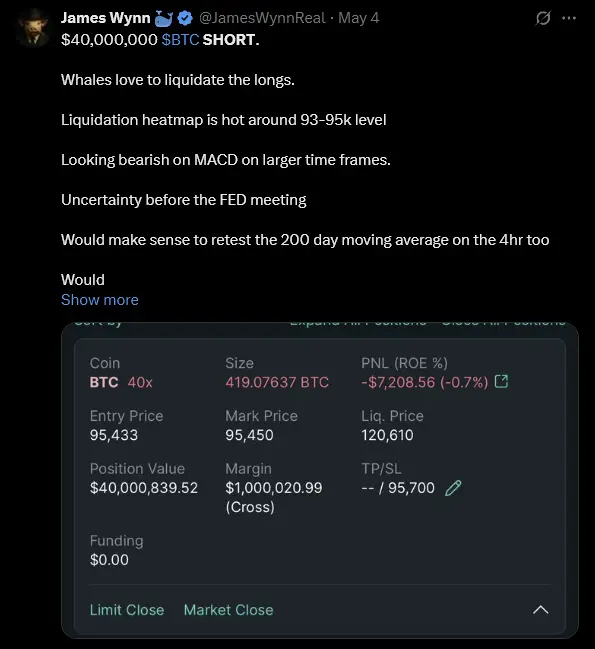Open the @JamesWynnReal handle link
Screen dimensions: 595x649
tap(262, 18)
